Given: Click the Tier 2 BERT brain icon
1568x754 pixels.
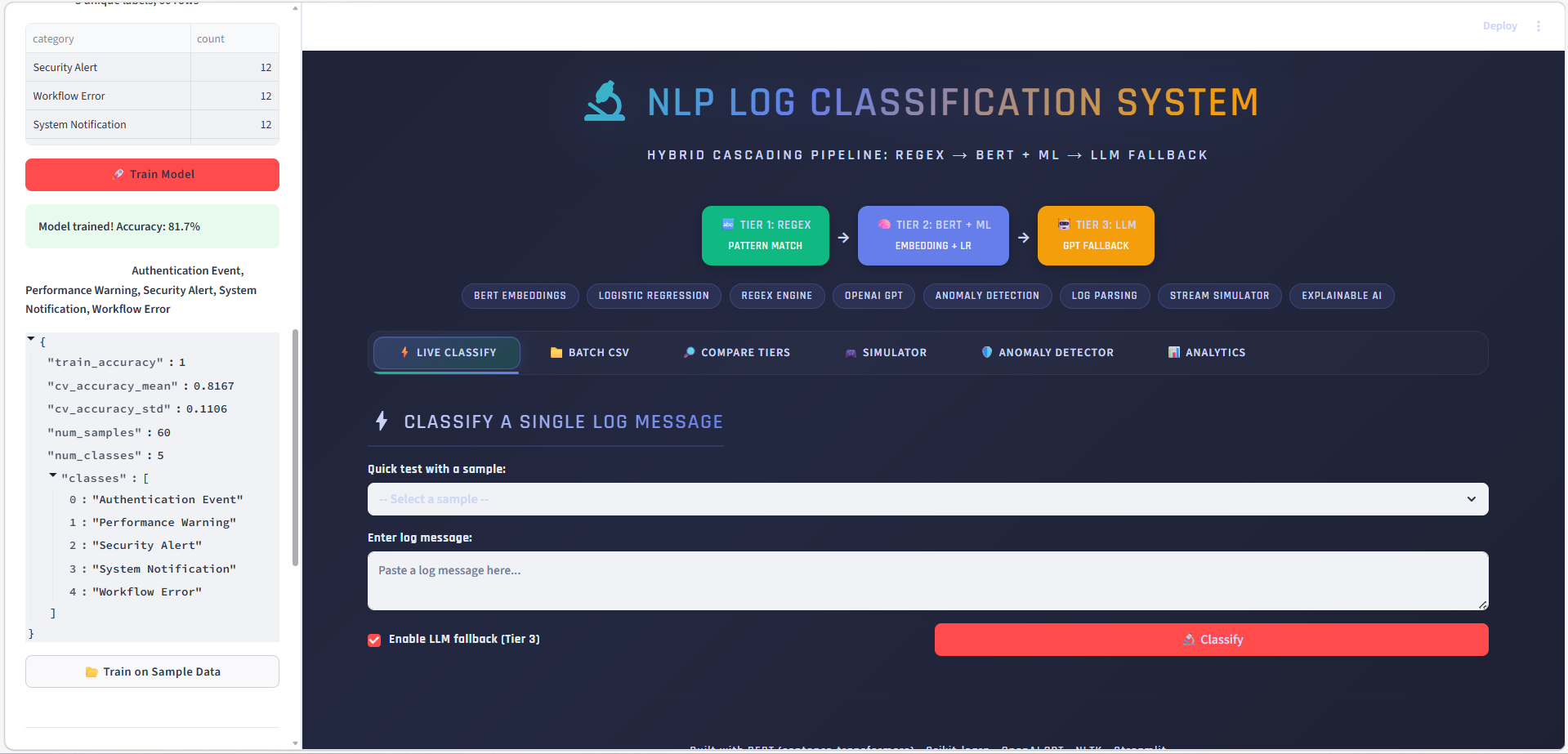Looking at the screenshot, I should [884, 225].
